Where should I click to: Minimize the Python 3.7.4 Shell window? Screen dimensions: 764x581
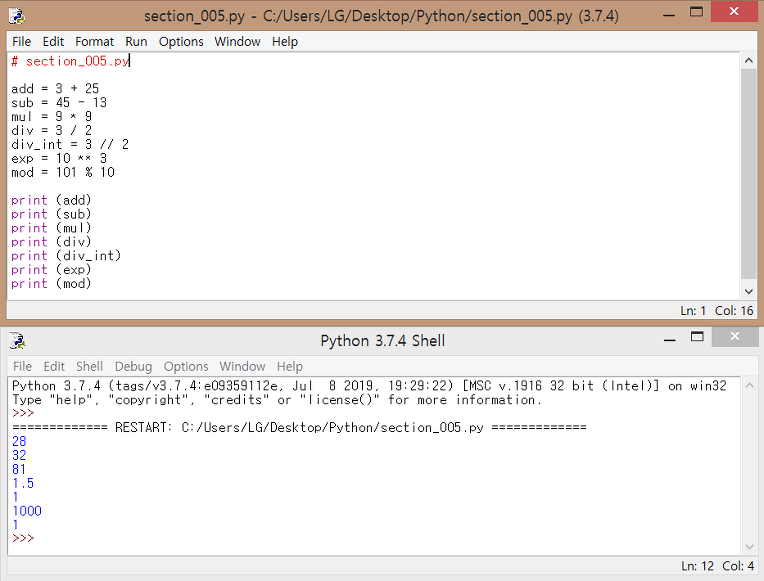click(x=670, y=339)
